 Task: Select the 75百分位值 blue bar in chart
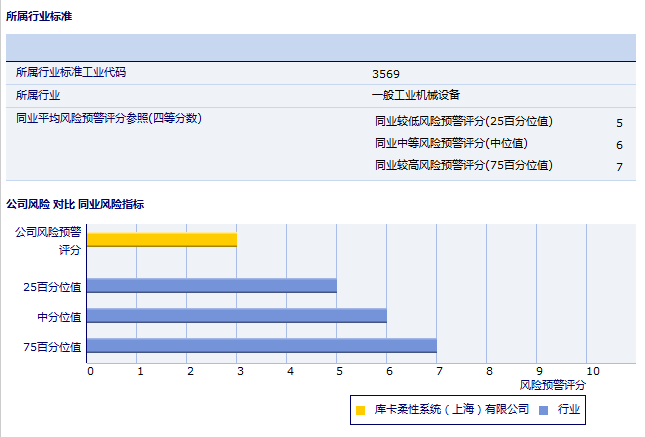(x=262, y=346)
